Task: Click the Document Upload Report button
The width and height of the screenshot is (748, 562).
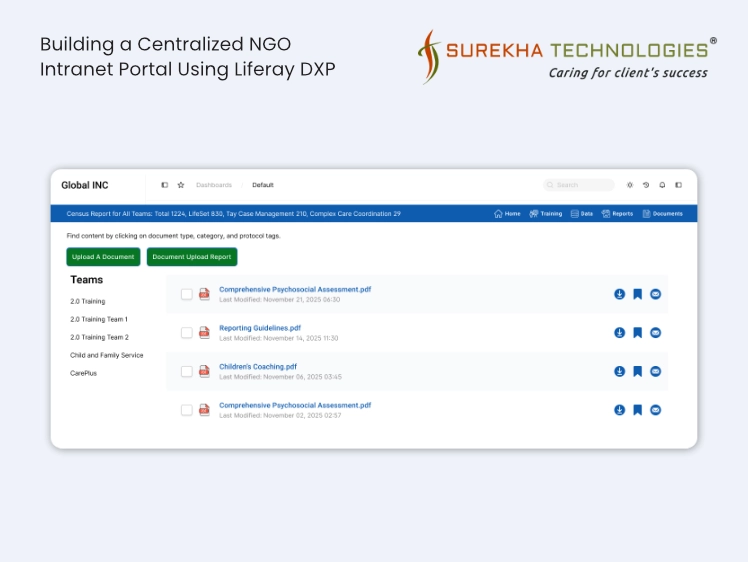Action: point(192,257)
